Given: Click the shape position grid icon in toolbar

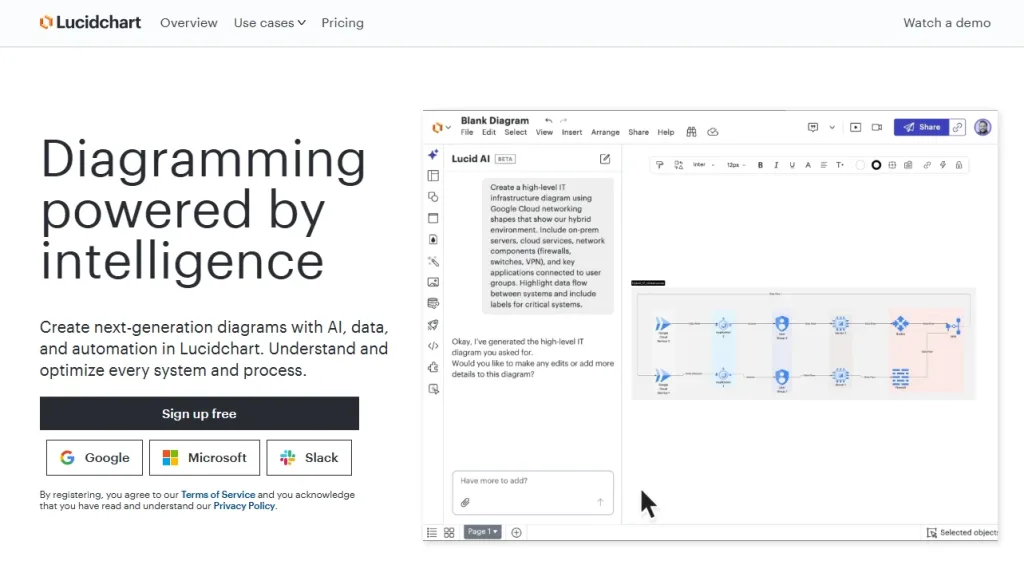Looking at the screenshot, I should coord(892,165).
